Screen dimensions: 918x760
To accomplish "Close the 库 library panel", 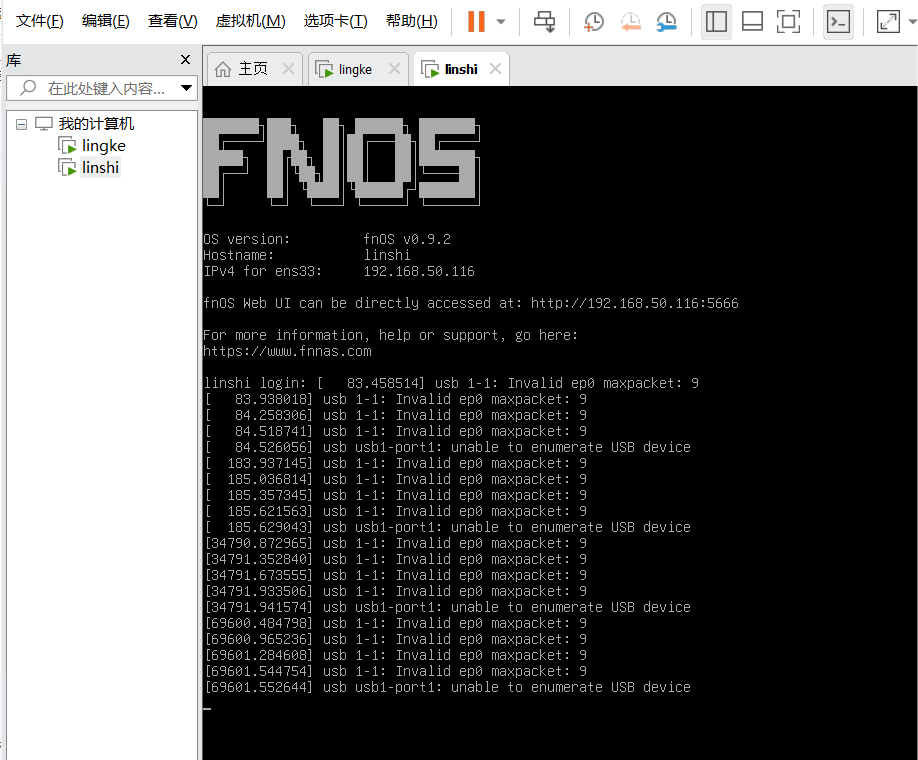I will (x=186, y=59).
